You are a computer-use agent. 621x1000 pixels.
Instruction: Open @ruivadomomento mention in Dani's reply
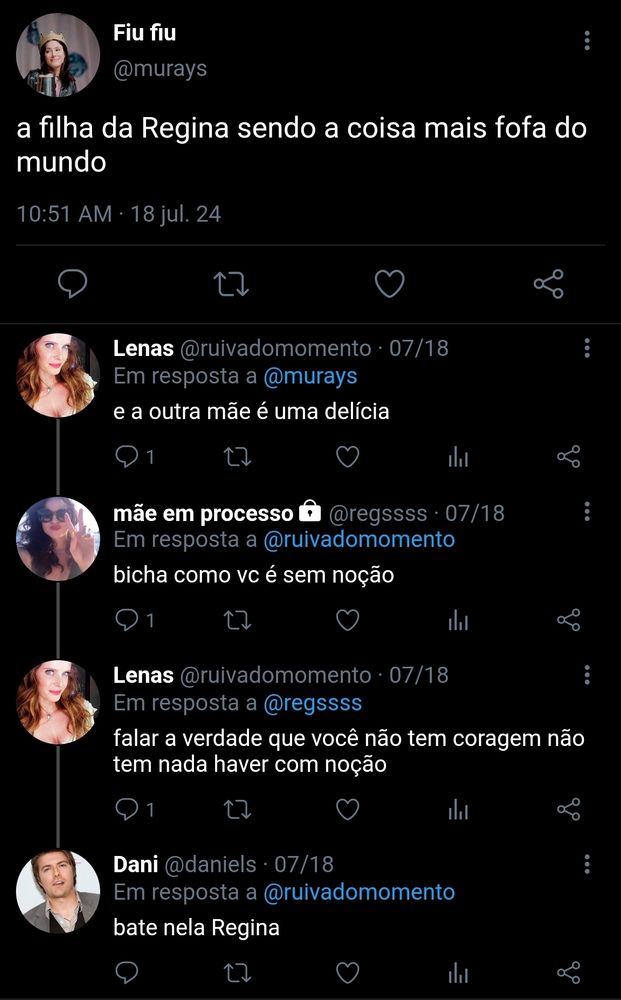pyautogui.click(x=359, y=892)
